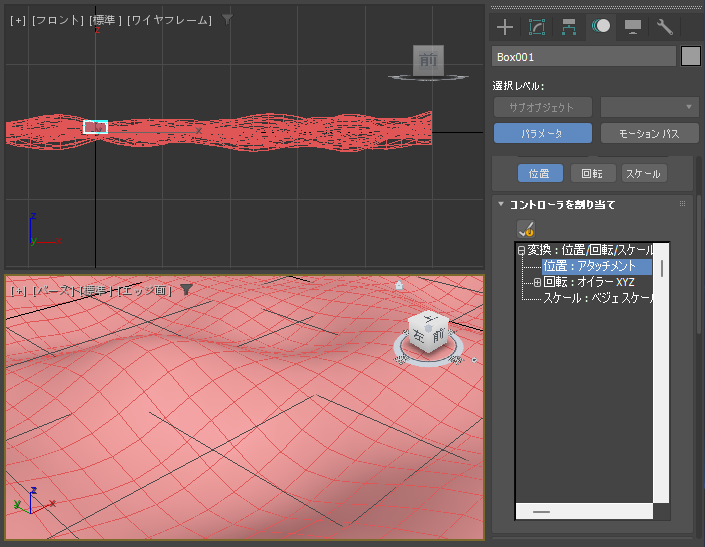Select the 位置 PRS button
Viewport: 705px width, 547px height.
[x=540, y=173]
